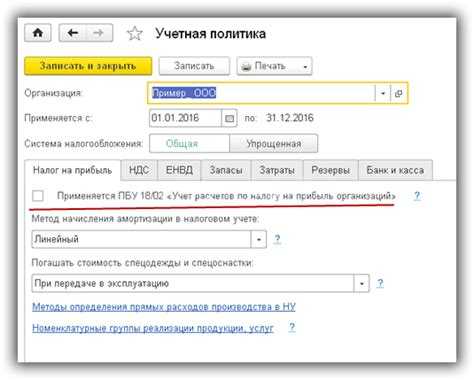Open help for ПБУ 18/02 checkbox
Image resolution: width=474 pixels, height=380 pixels.
417,196
